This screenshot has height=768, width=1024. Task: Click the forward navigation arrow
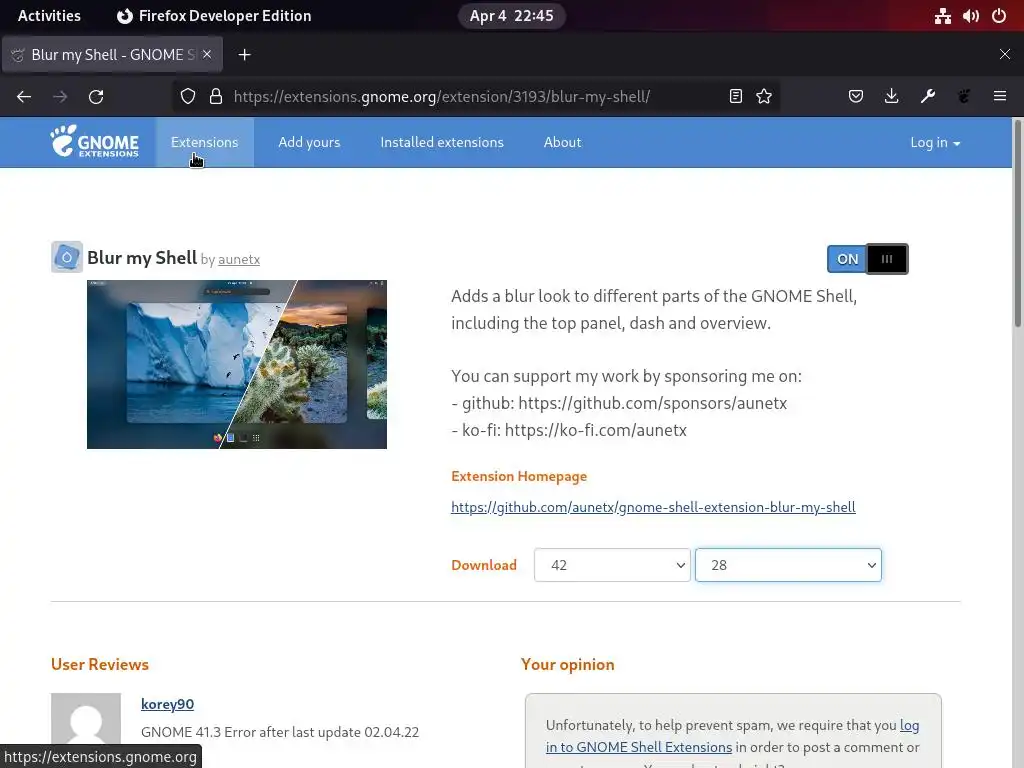pos(60,97)
